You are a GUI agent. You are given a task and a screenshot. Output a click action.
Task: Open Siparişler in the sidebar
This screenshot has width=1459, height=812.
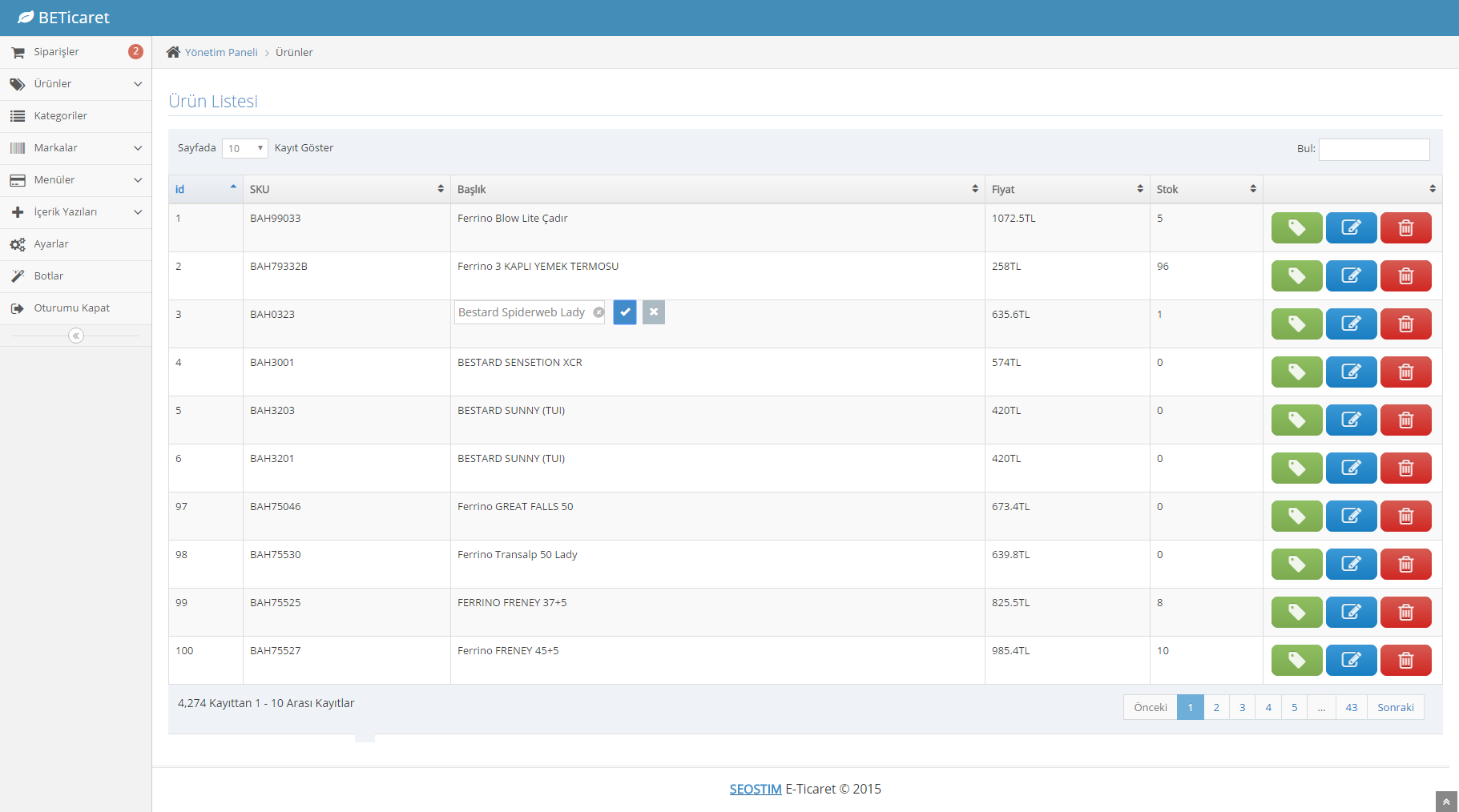pos(75,52)
